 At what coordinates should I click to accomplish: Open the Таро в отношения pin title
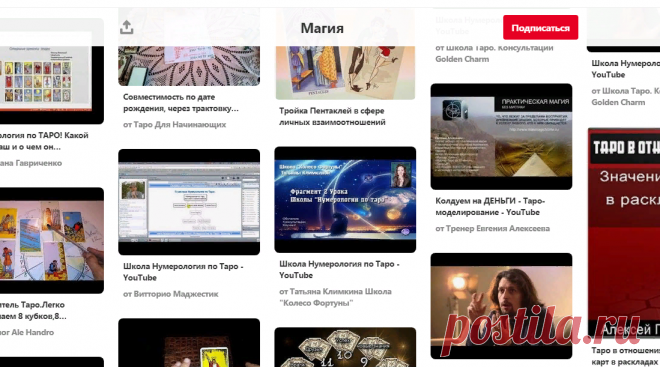click(625, 356)
